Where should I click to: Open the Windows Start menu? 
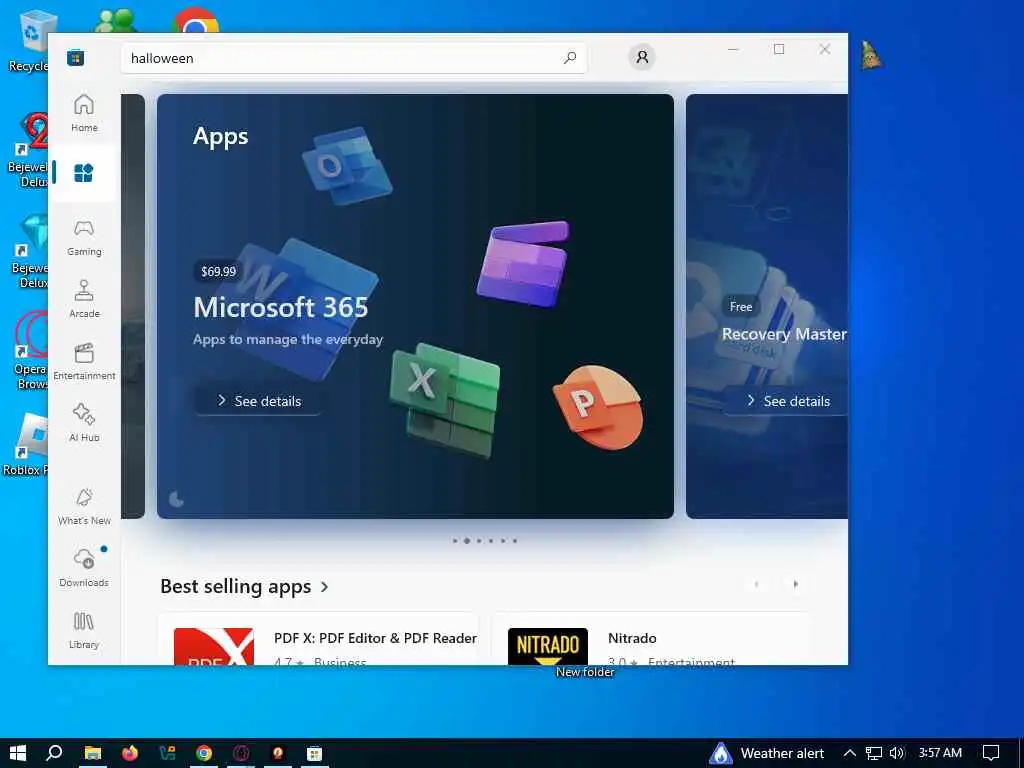point(17,753)
